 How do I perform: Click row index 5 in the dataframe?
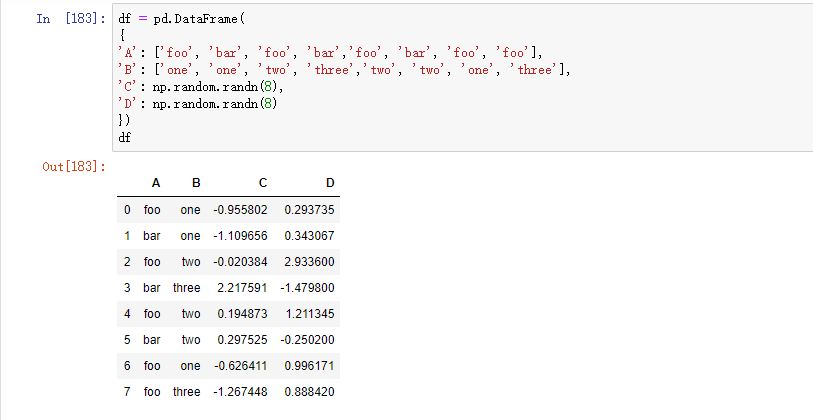coord(127,339)
